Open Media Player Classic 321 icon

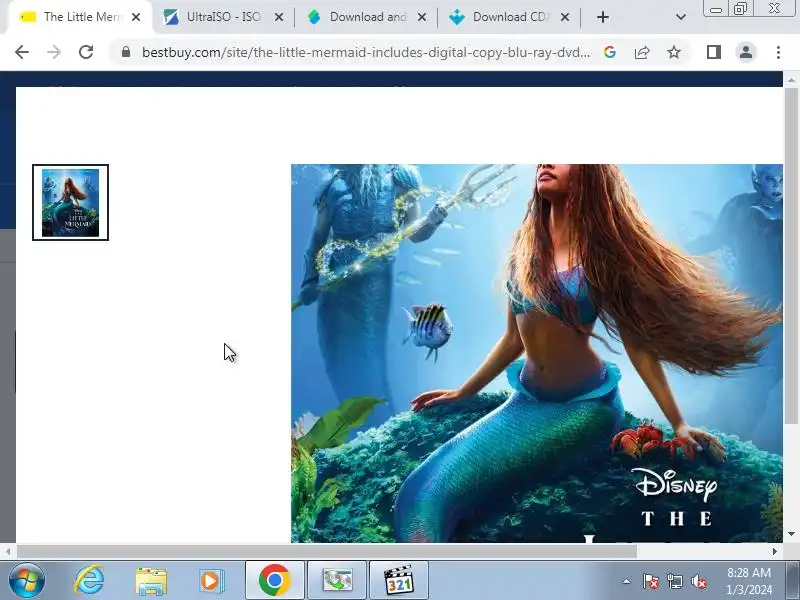click(399, 581)
